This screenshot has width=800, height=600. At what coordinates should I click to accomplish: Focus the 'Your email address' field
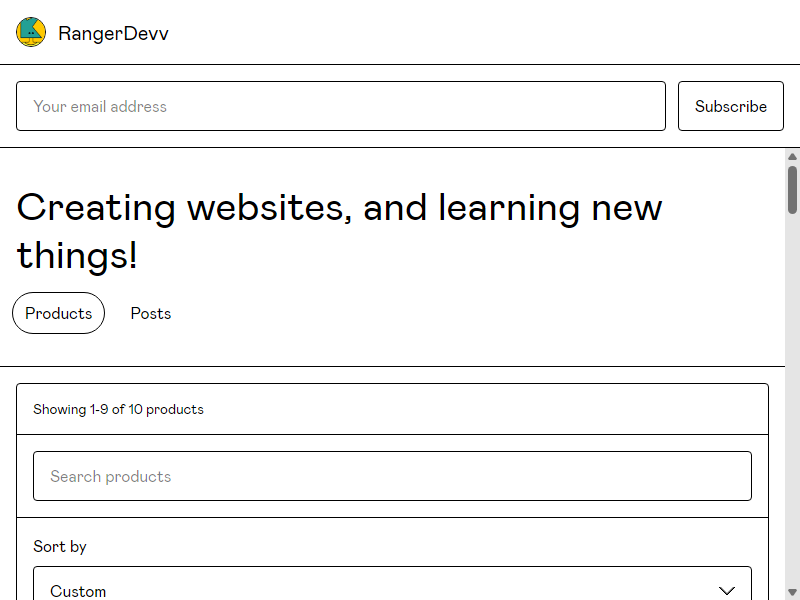click(x=341, y=106)
